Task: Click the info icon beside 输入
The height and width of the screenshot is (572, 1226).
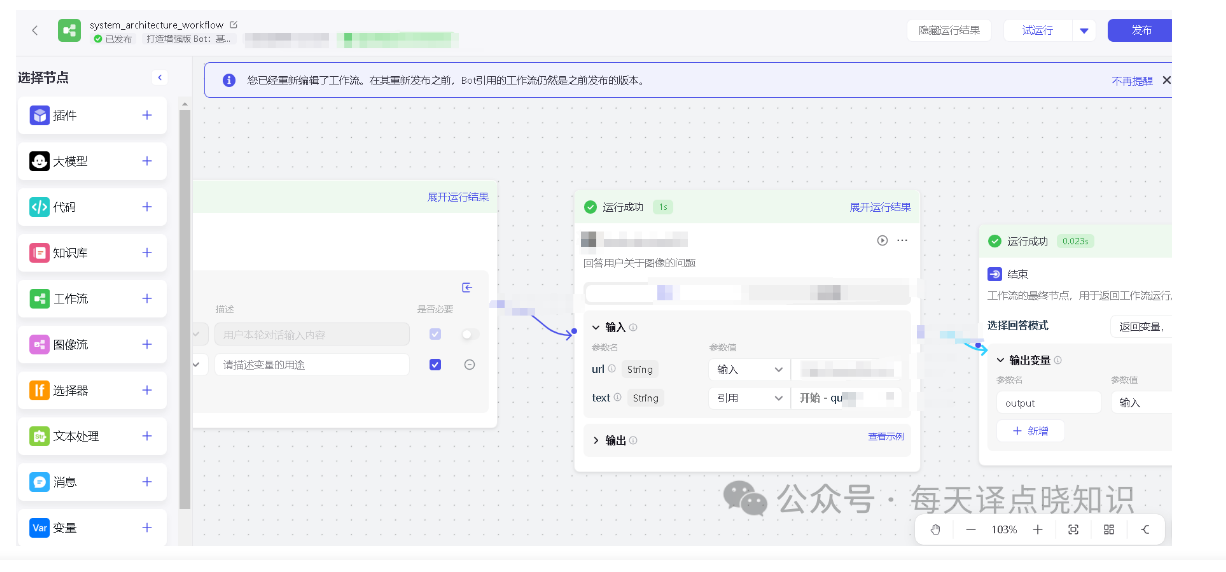Action: pos(633,327)
